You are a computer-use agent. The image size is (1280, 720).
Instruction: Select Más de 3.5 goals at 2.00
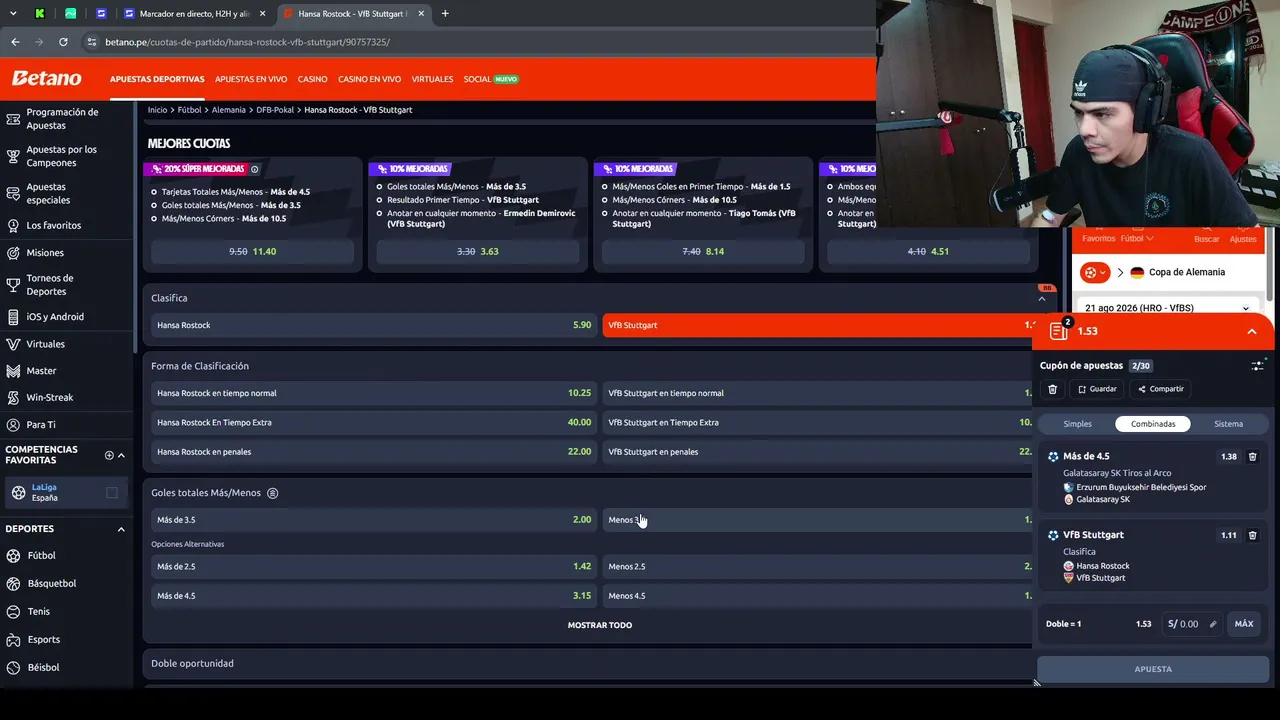(x=373, y=520)
